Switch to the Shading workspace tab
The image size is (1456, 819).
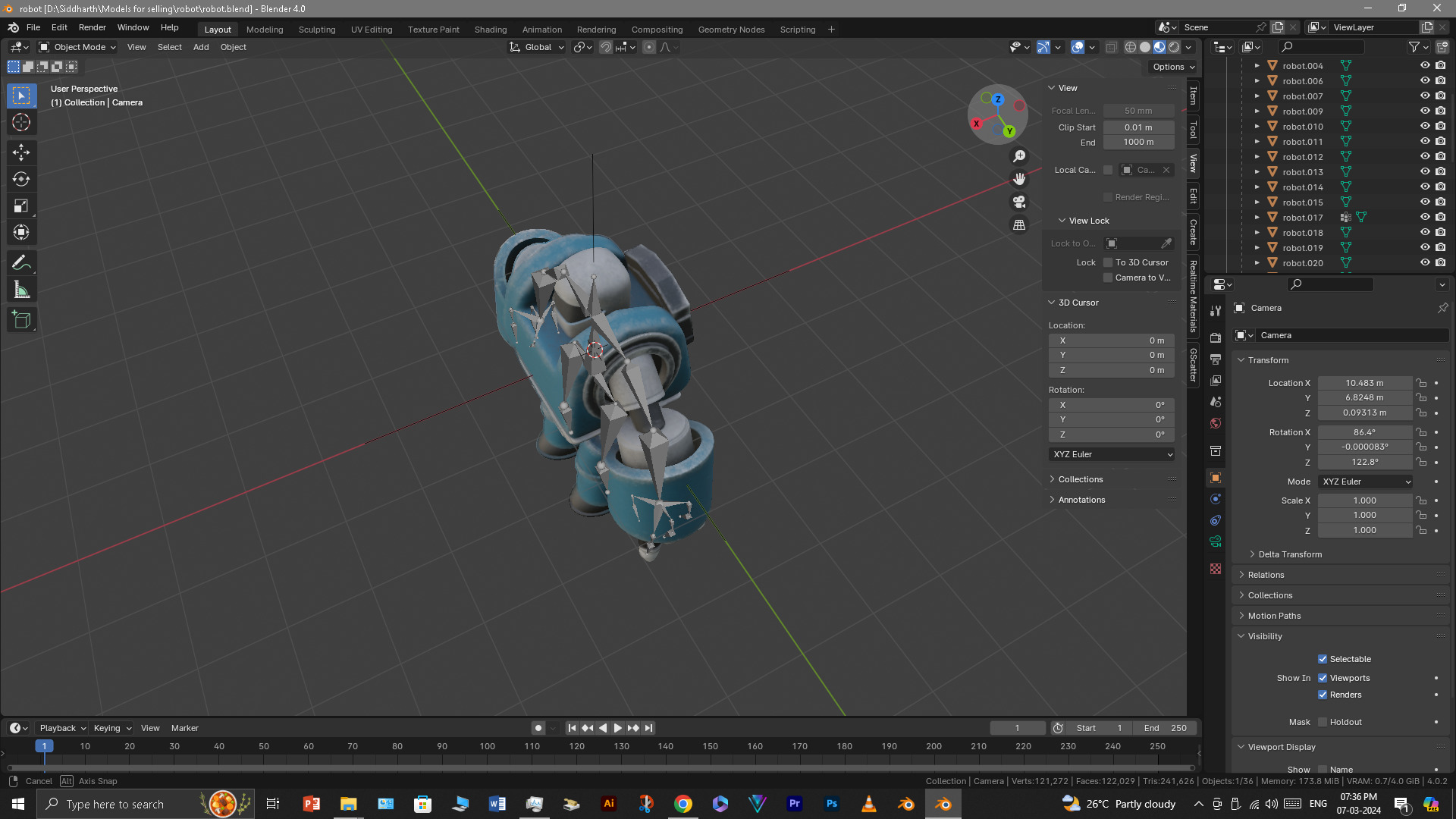tap(491, 30)
